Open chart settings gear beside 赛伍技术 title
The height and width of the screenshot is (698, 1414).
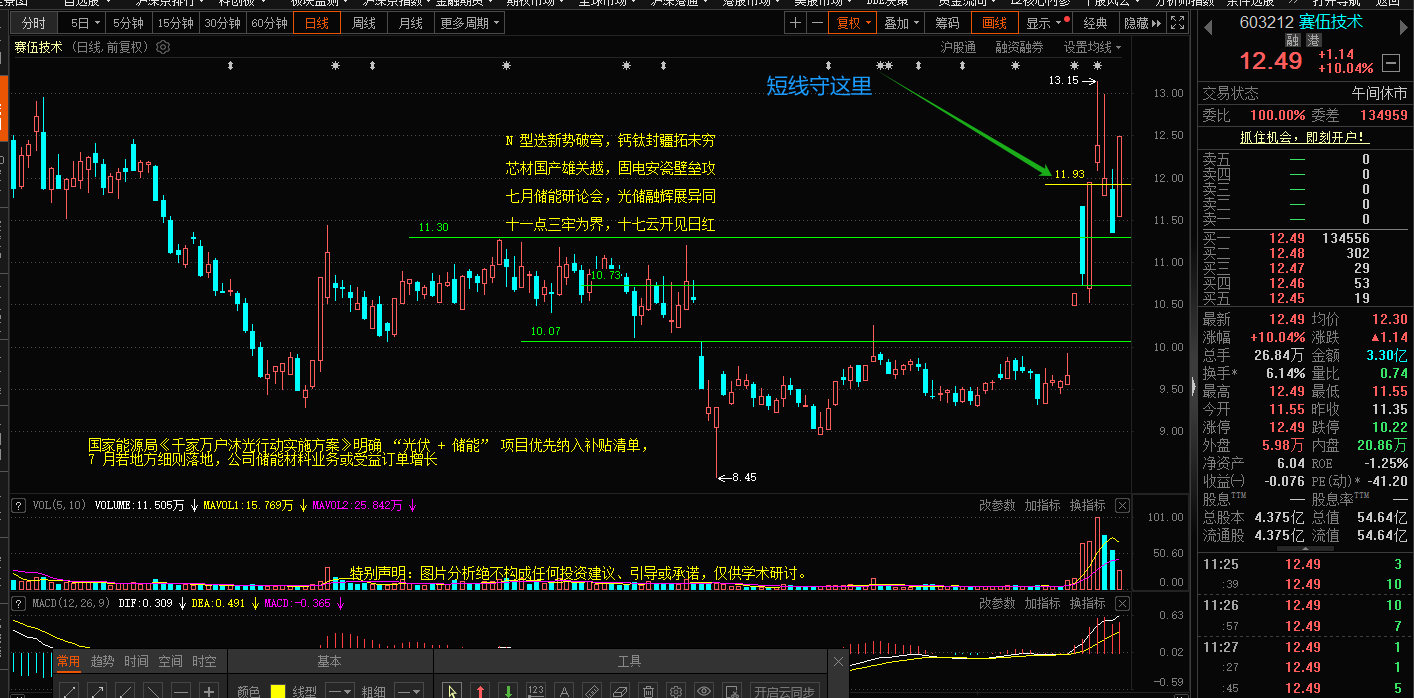[164, 47]
